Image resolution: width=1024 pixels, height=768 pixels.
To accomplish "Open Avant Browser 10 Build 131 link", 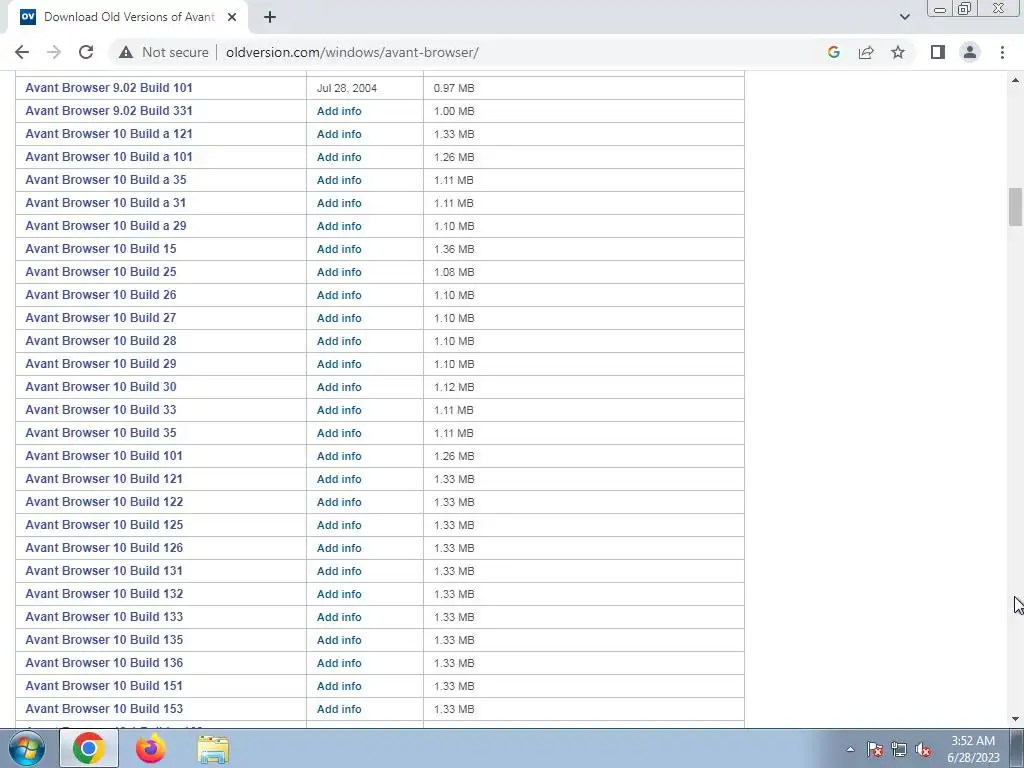I will pos(104,570).
